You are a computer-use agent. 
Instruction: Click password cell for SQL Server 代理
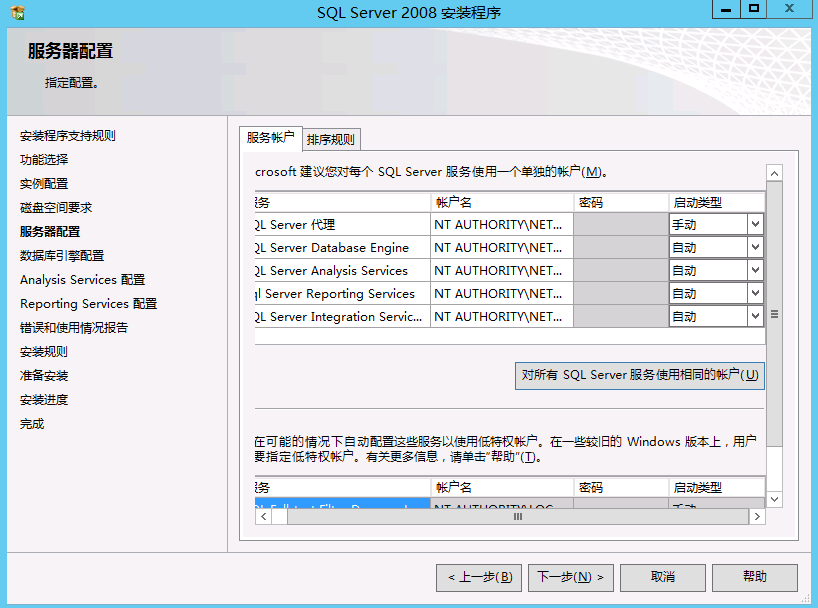coord(621,224)
